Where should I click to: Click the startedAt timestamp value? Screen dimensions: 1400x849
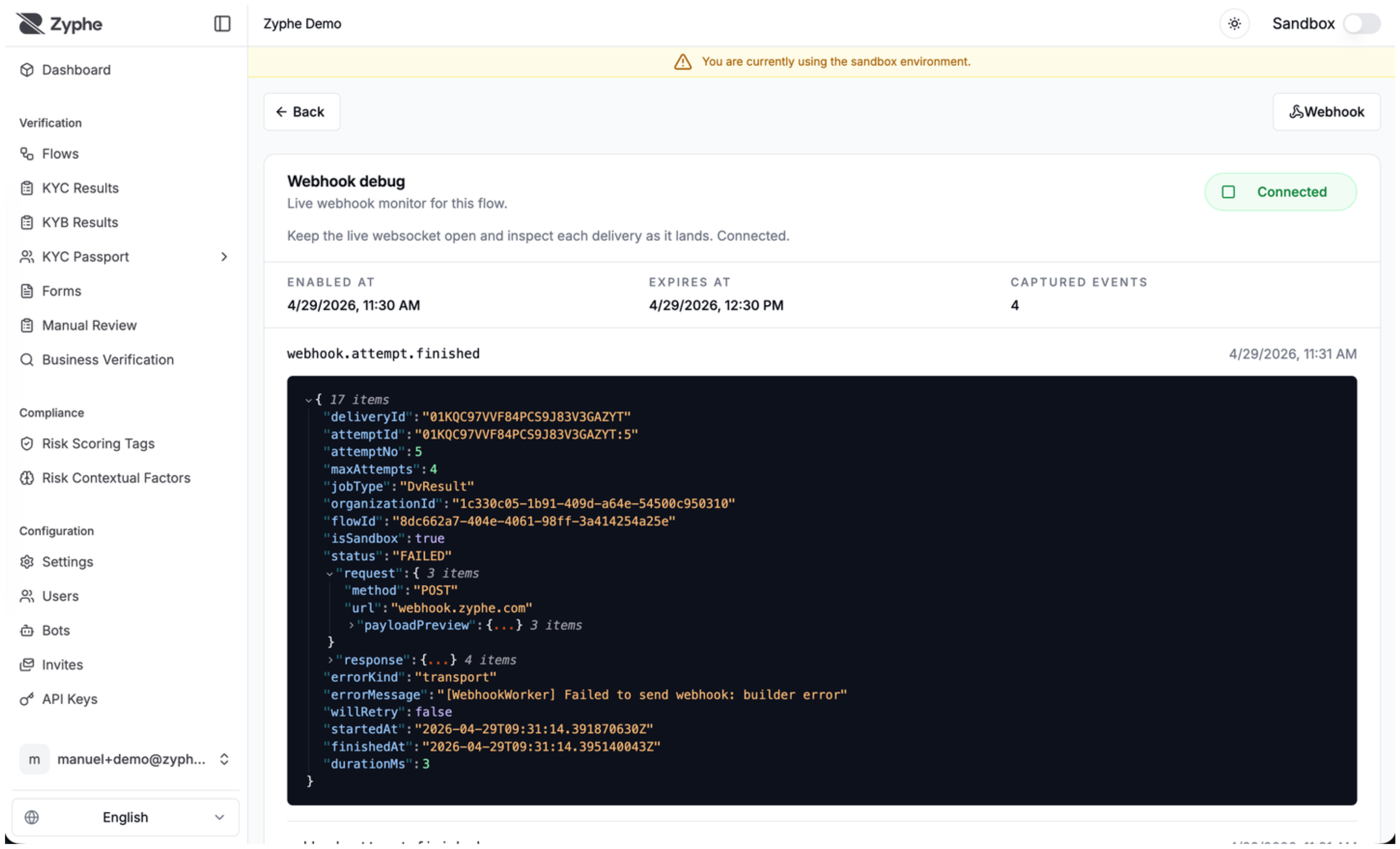(x=534, y=730)
